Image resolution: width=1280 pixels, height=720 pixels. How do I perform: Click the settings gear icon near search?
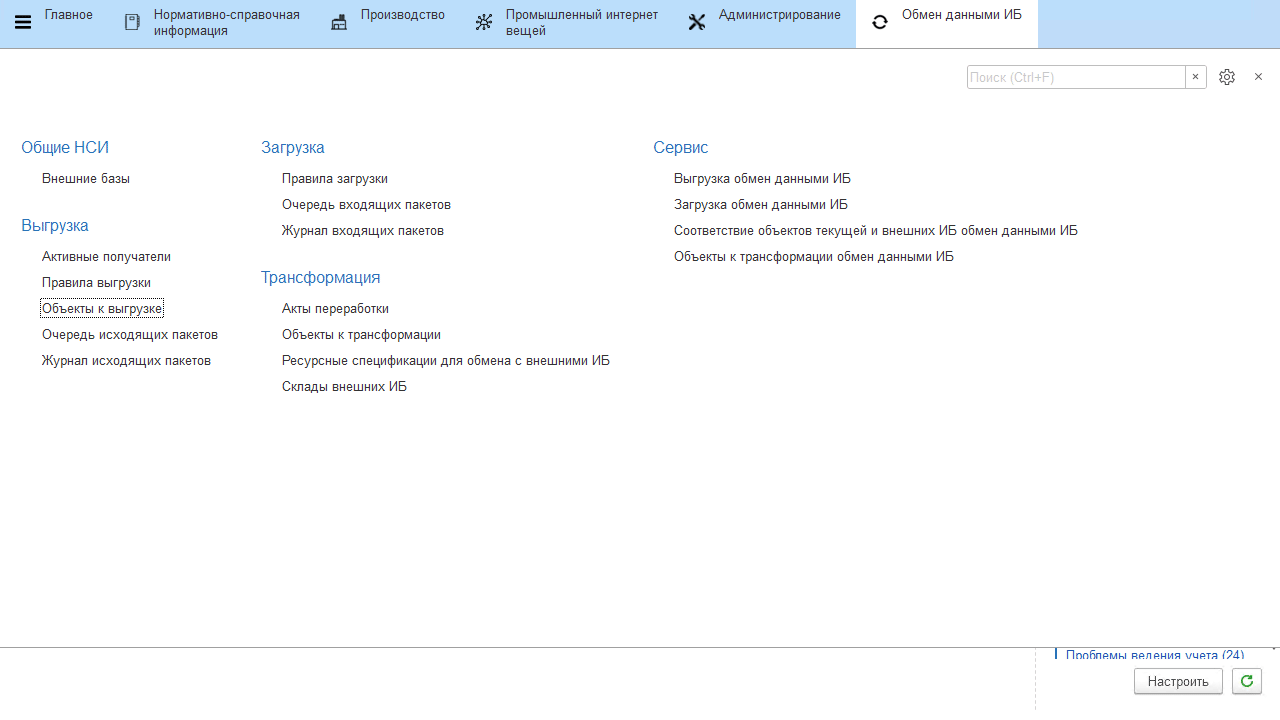click(1227, 77)
